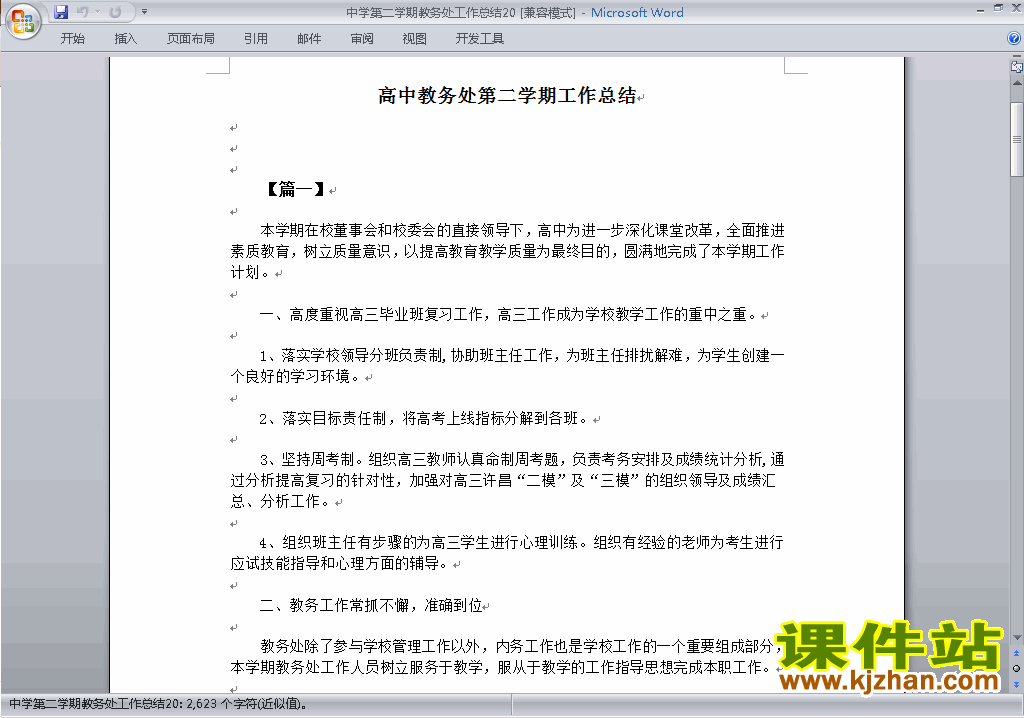
Task: Click the vertical scrollbar up arrow
Action: click(1017, 84)
